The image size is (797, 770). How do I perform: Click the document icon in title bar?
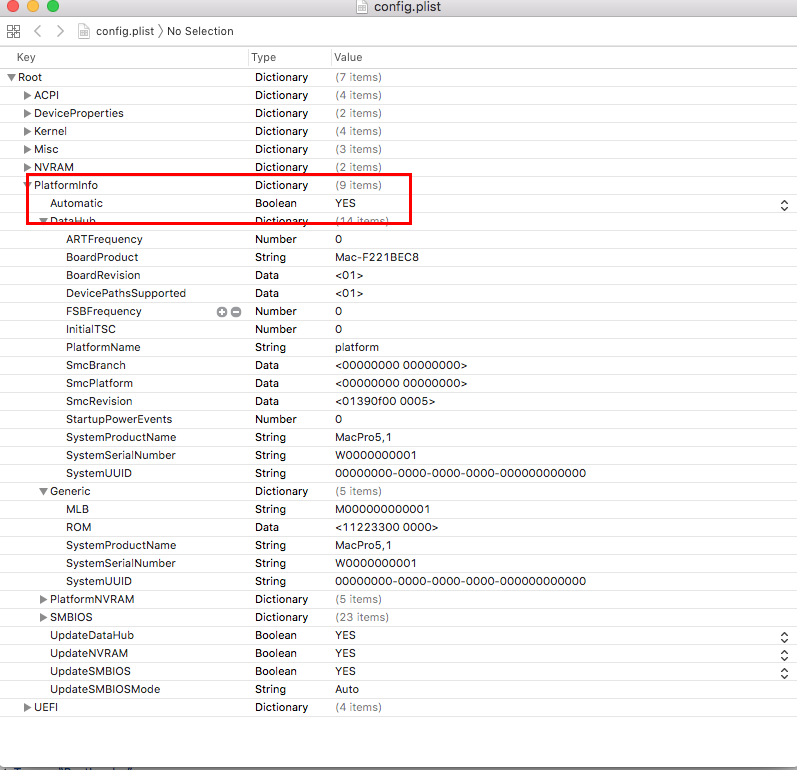pos(362,7)
